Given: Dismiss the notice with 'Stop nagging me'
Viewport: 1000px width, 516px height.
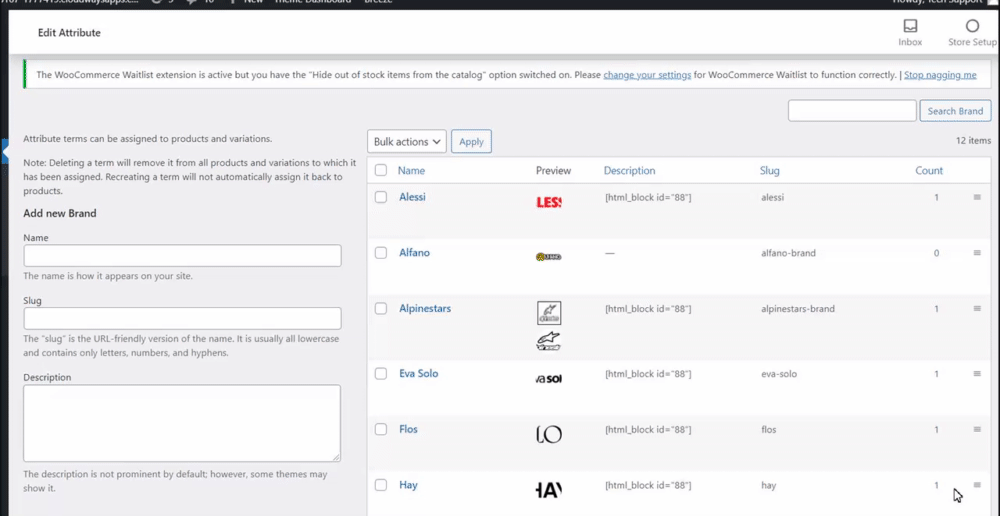Looking at the screenshot, I should tap(940, 75).
